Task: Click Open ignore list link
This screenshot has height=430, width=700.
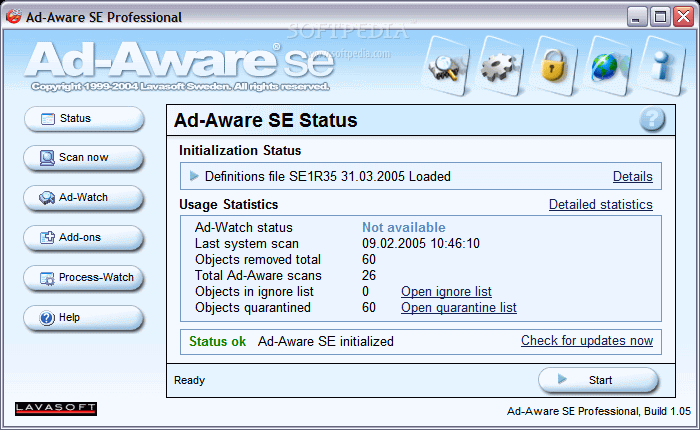Action: coord(446,292)
